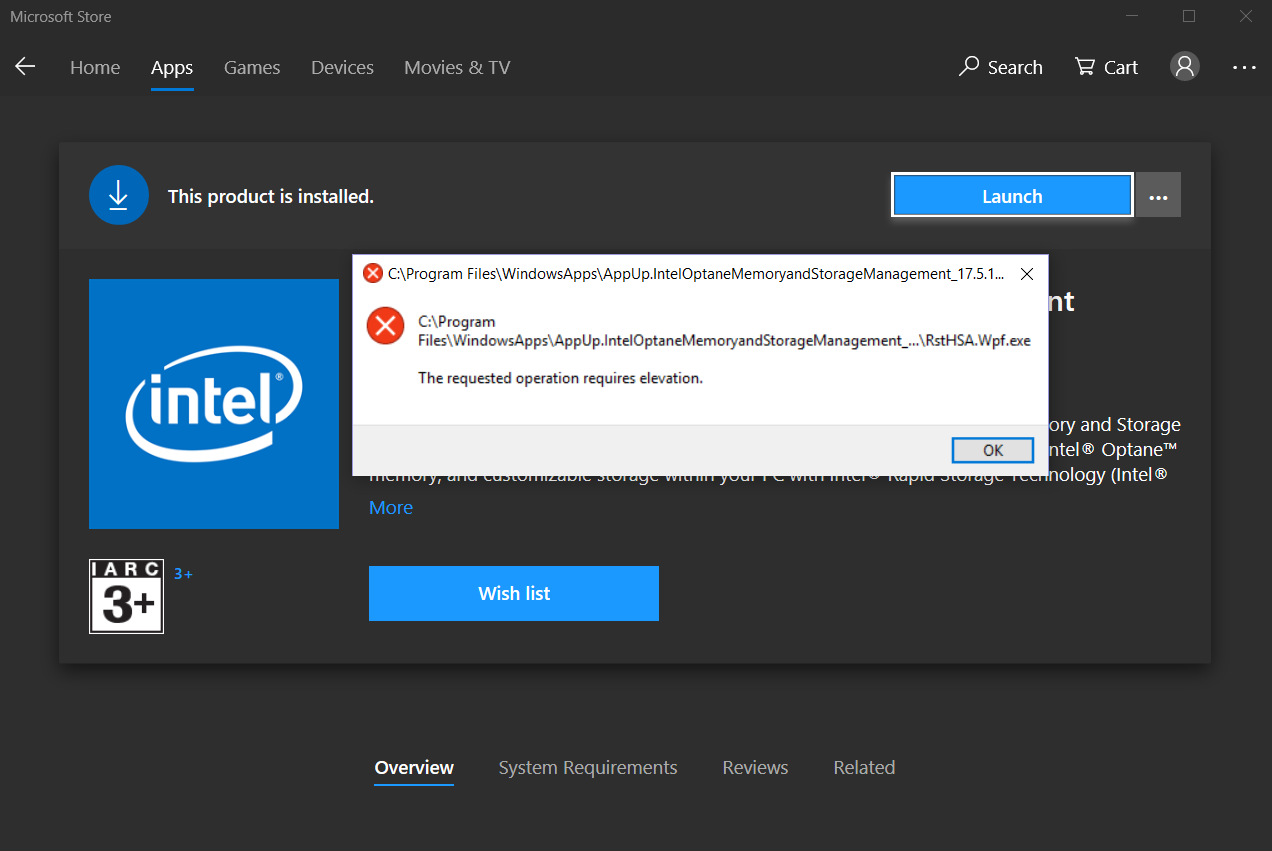This screenshot has width=1272, height=851.
Task: Select the Apps tab
Action: [x=172, y=67]
